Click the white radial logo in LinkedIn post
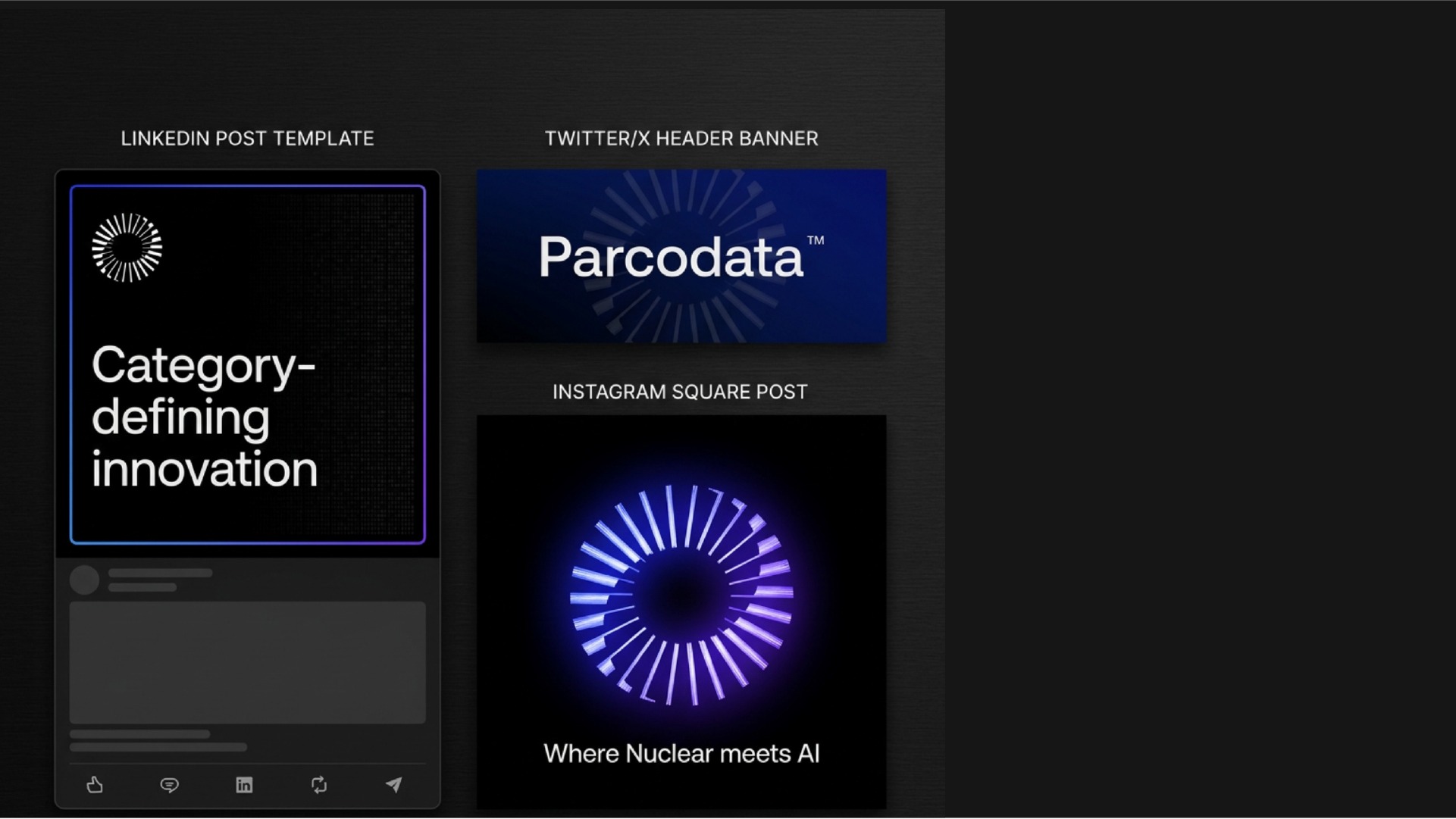Screen dimensions: 1456x819 point(127,248)
